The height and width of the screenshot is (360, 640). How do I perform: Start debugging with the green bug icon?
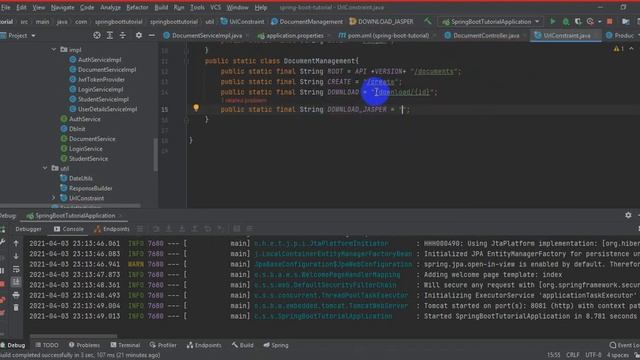click(x=566, y=21)
